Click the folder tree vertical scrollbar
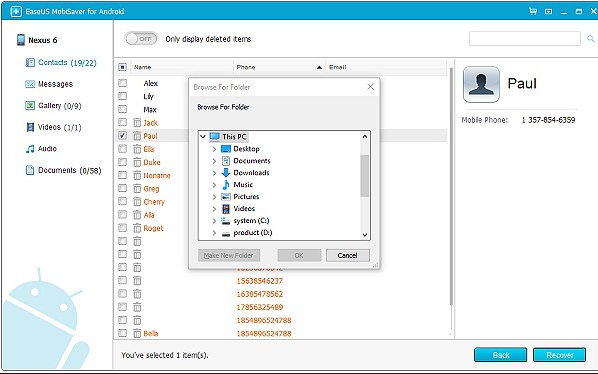598x374 pixels. pyautogui.click(x=365, y=186)
